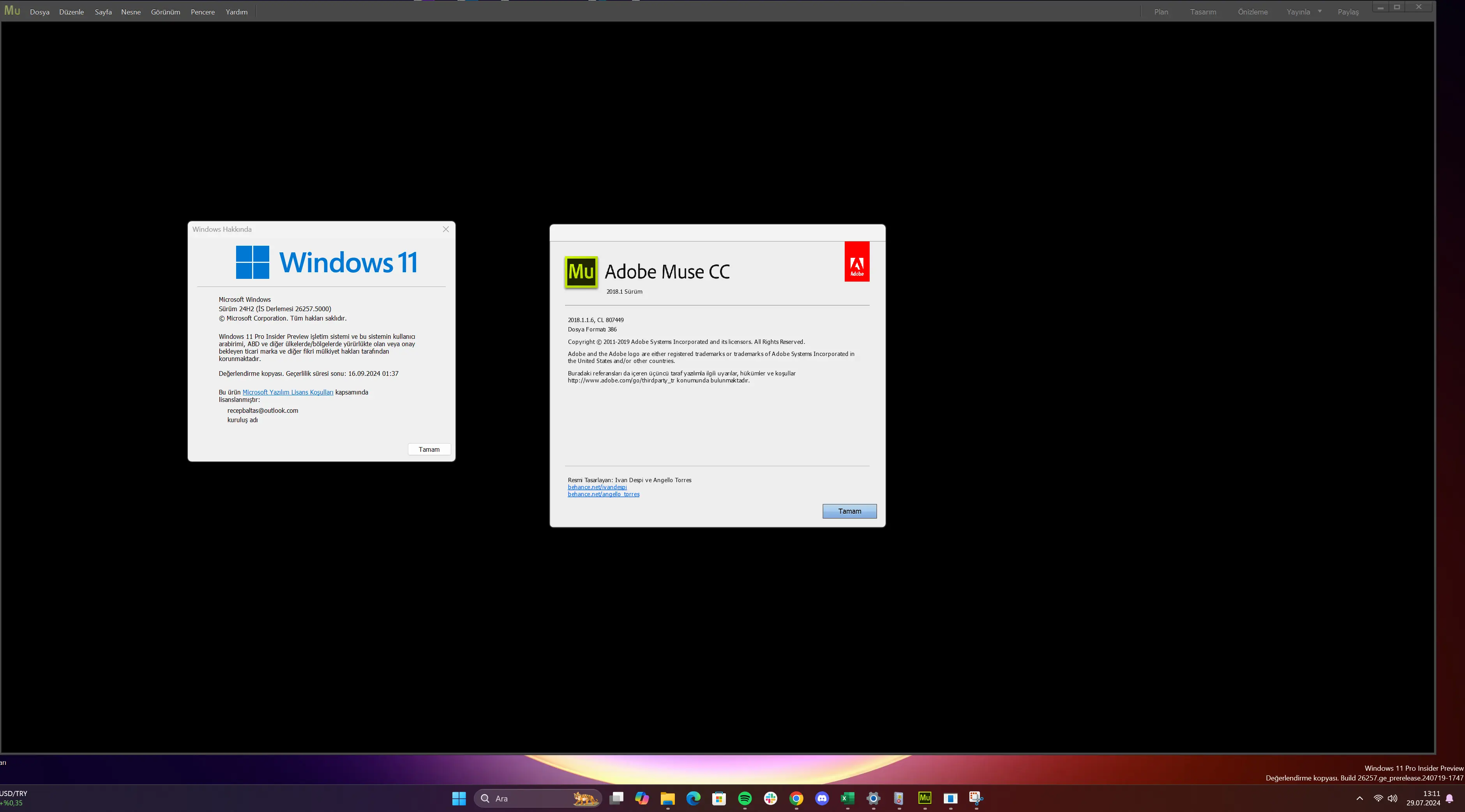Open Microsoft Edge from the taskbar
This screenshot has width=1465, height=812.
[693, 798]
